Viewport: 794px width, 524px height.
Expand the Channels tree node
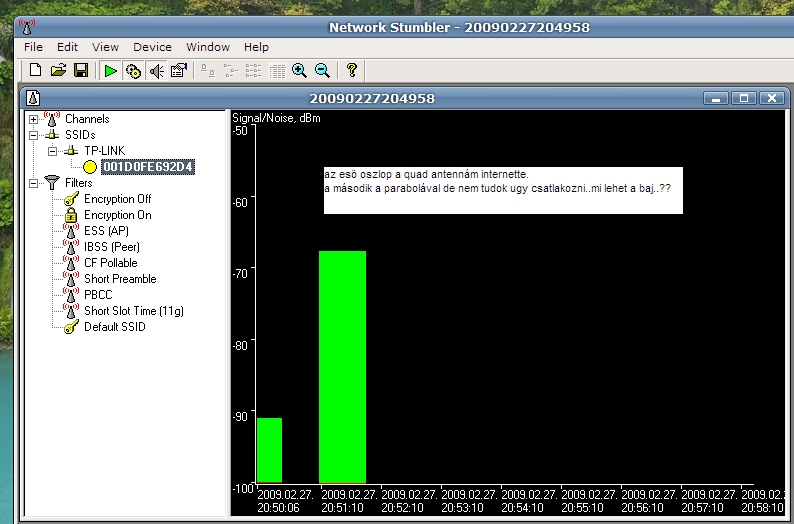tap(33, 119)
